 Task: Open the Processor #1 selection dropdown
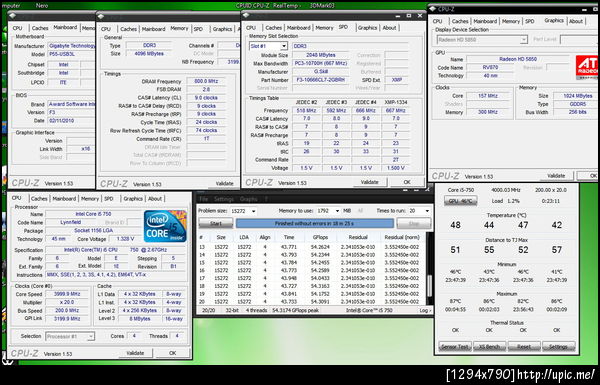pos(91,336)
